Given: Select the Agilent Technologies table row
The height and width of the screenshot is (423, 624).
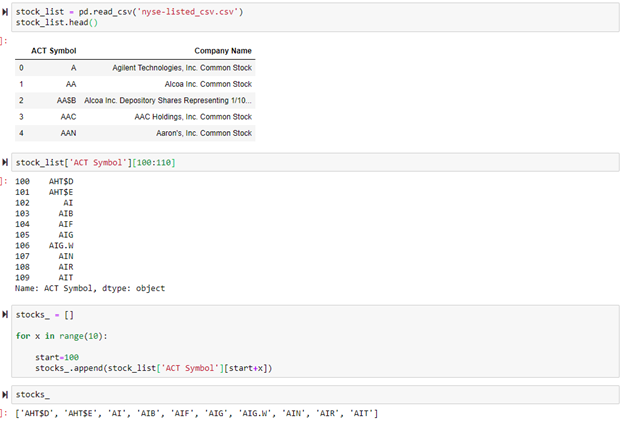Looking at the screenshot, I should coord(135,67).
